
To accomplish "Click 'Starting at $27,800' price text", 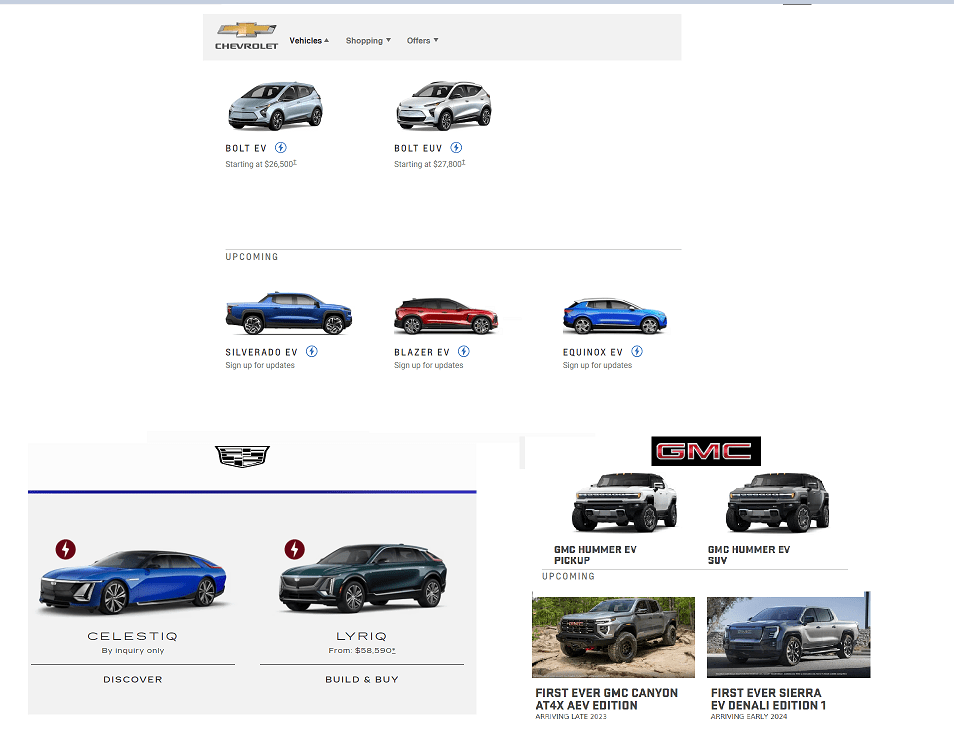I will point(430,164).
